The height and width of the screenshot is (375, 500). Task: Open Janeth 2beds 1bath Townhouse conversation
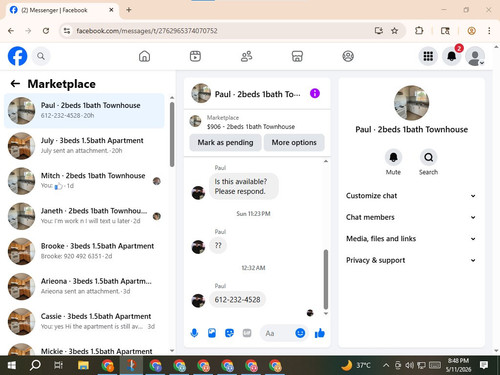[x=84, y=216]
